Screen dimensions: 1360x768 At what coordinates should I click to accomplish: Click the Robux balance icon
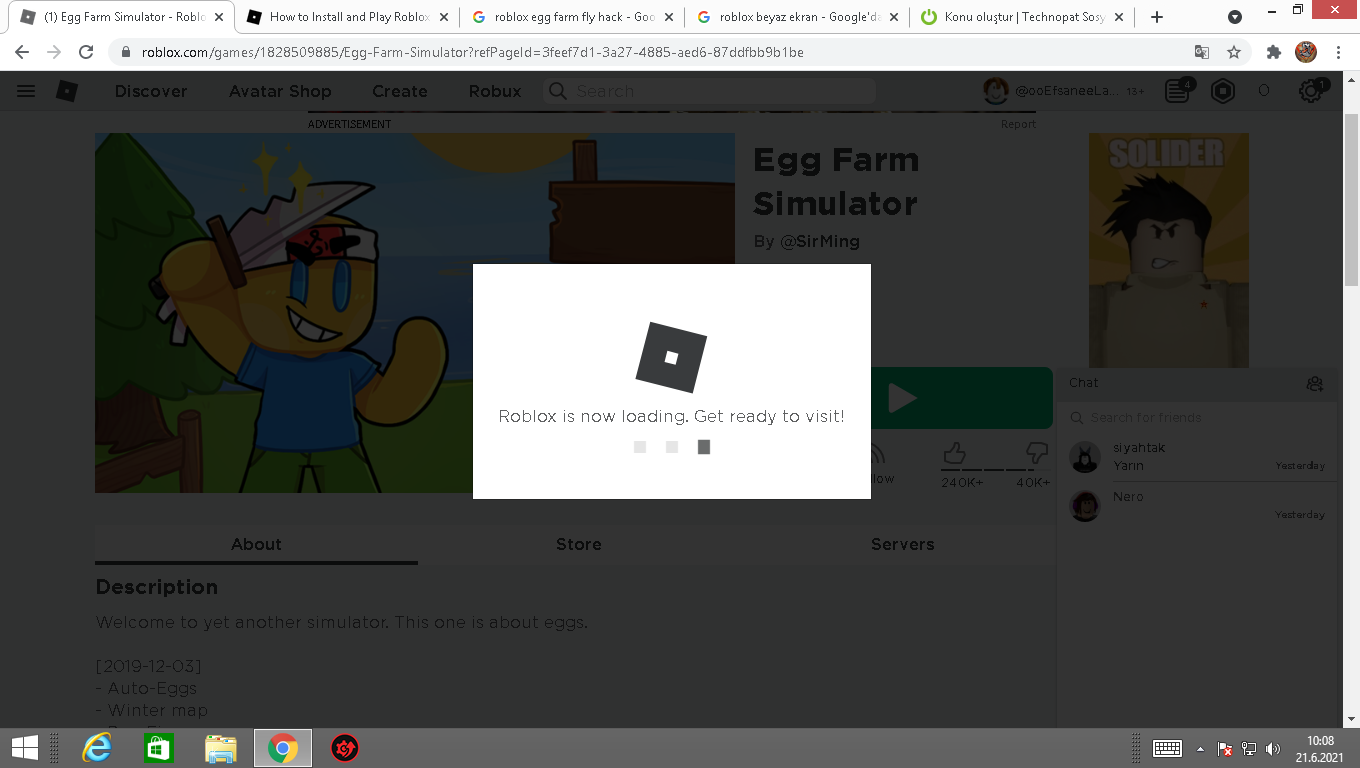[1223, 91]
